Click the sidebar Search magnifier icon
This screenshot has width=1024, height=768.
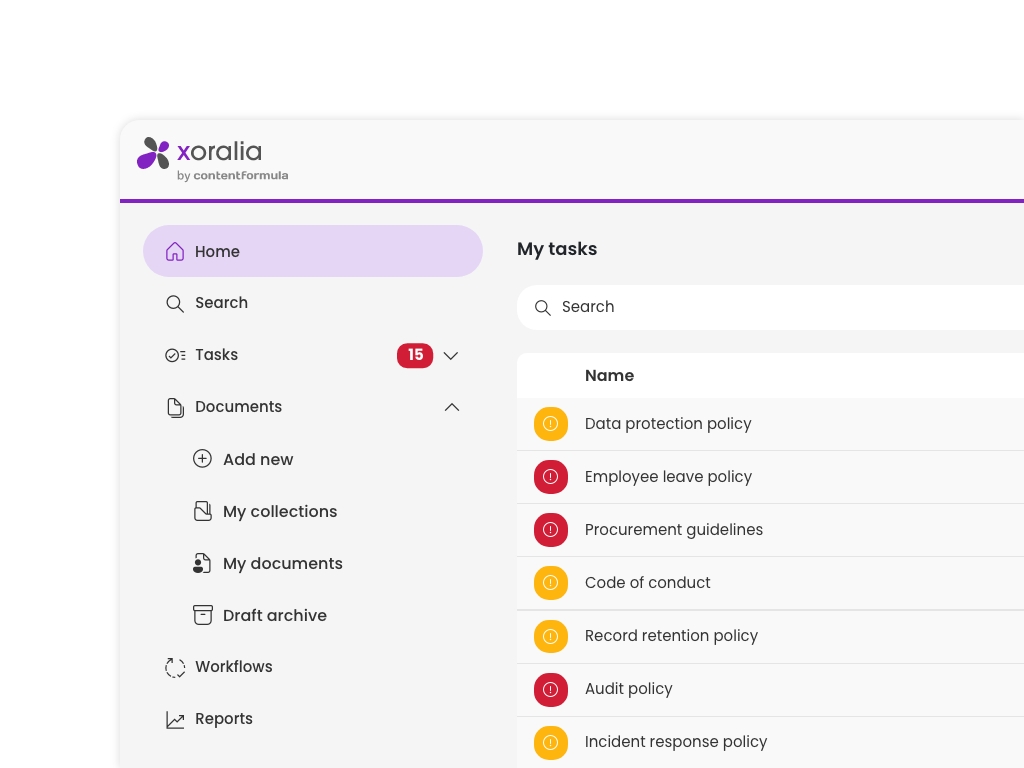pos(174,303)
